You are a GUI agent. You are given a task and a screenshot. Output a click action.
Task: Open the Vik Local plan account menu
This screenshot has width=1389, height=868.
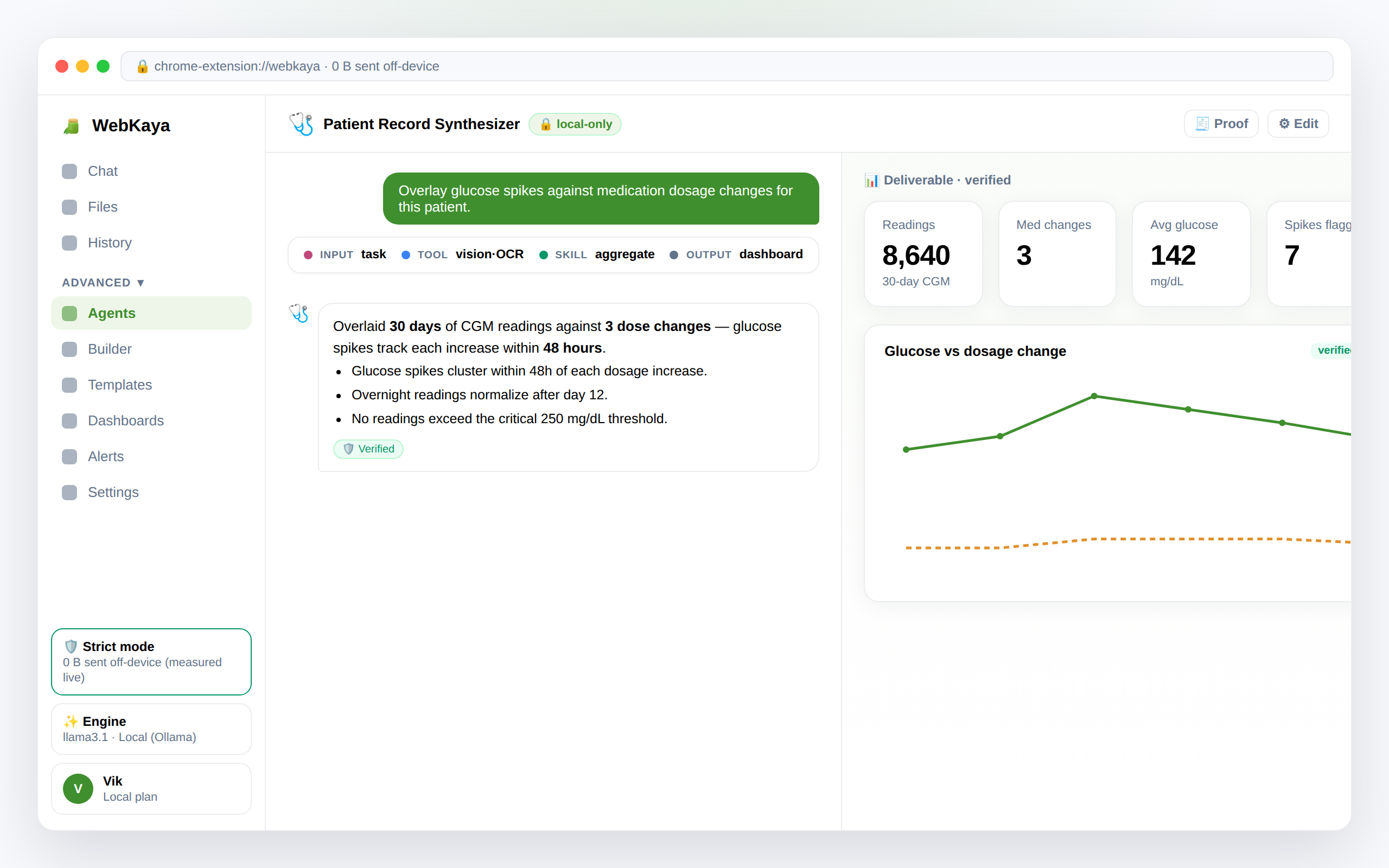(151, 789)
